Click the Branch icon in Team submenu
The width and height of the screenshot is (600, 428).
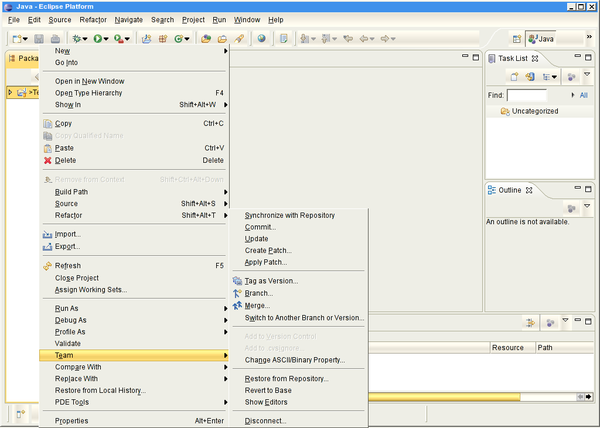pyautogui.click(x=237, y=293)
